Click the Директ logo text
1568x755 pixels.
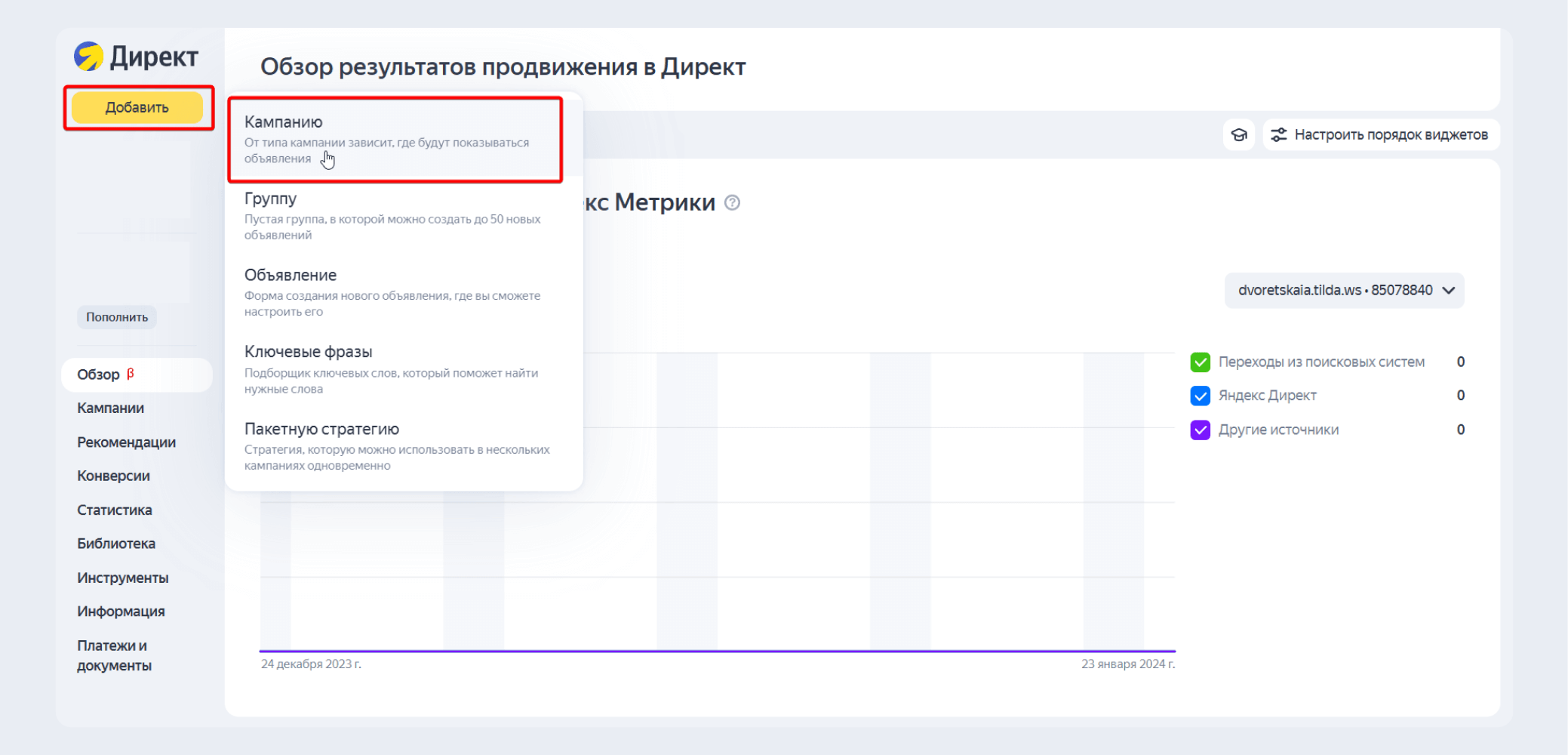tap(155, 57)
